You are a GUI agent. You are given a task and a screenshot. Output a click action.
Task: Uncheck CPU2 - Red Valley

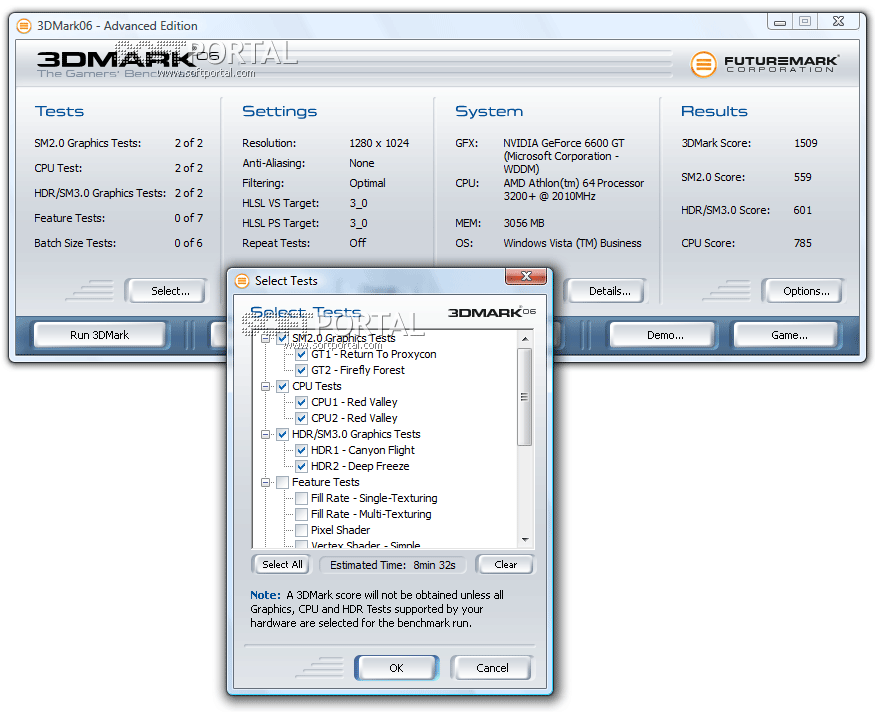tap(301, 418)
